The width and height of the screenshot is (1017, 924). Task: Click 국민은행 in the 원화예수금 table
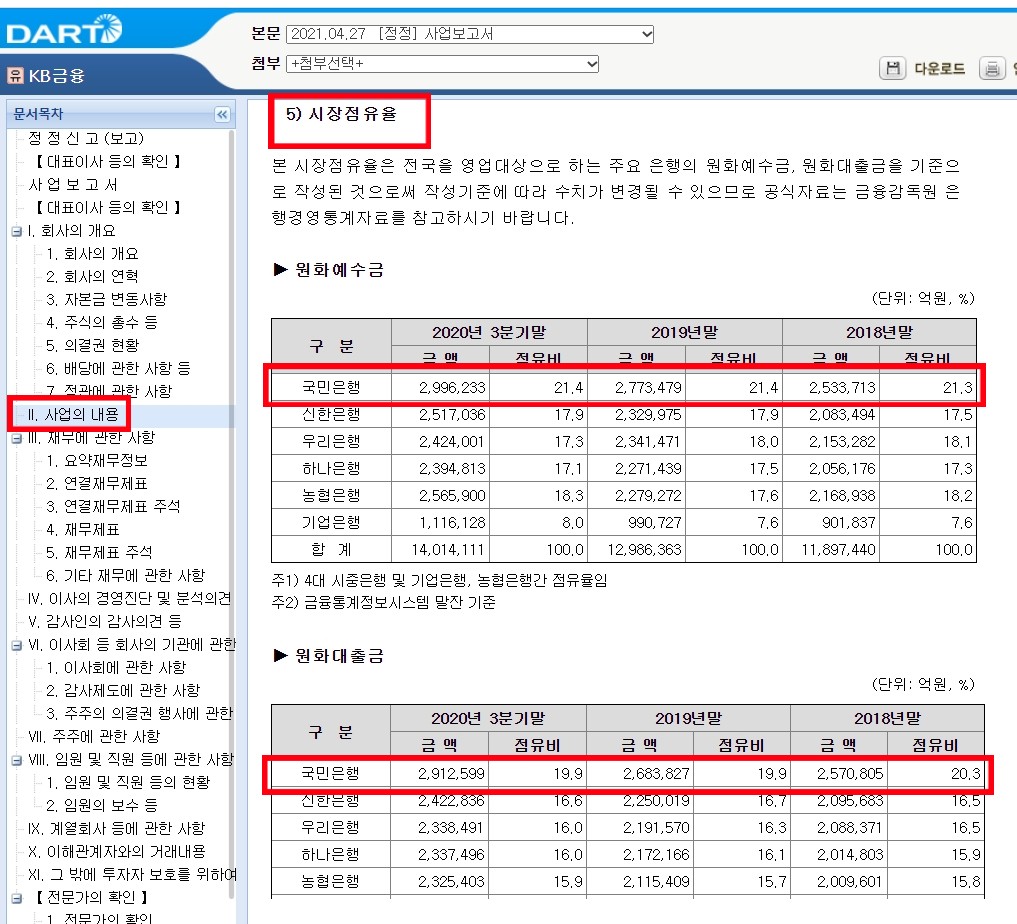(x=331, y=388)
